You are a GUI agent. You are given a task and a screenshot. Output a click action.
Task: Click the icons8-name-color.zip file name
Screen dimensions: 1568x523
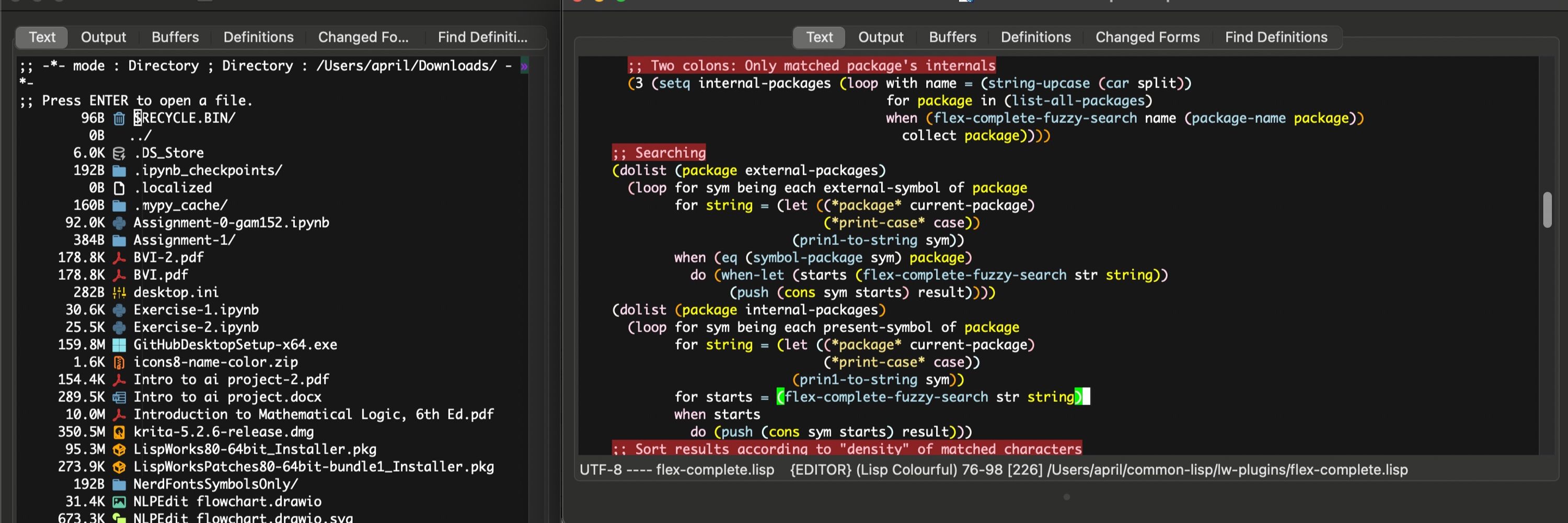(x=216, y=362)
